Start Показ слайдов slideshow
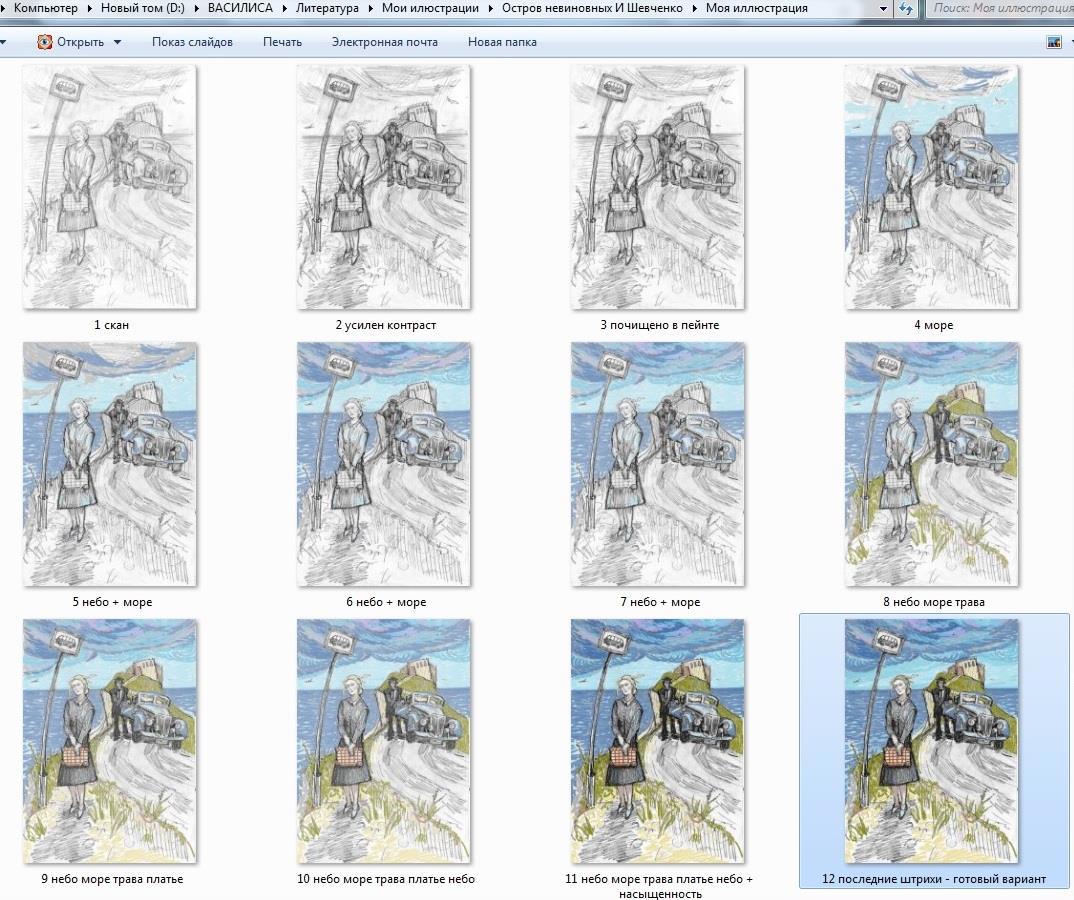The image size is (1074, 900). click(192, 42)
